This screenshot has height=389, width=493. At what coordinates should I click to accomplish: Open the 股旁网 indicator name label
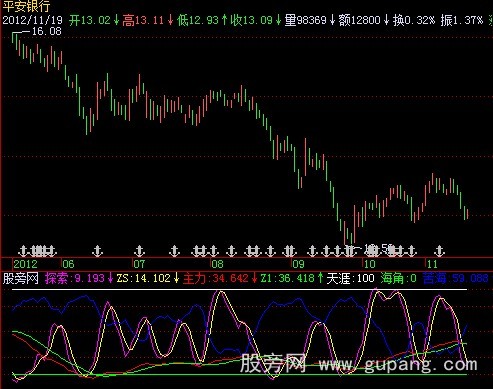(21, 278)
